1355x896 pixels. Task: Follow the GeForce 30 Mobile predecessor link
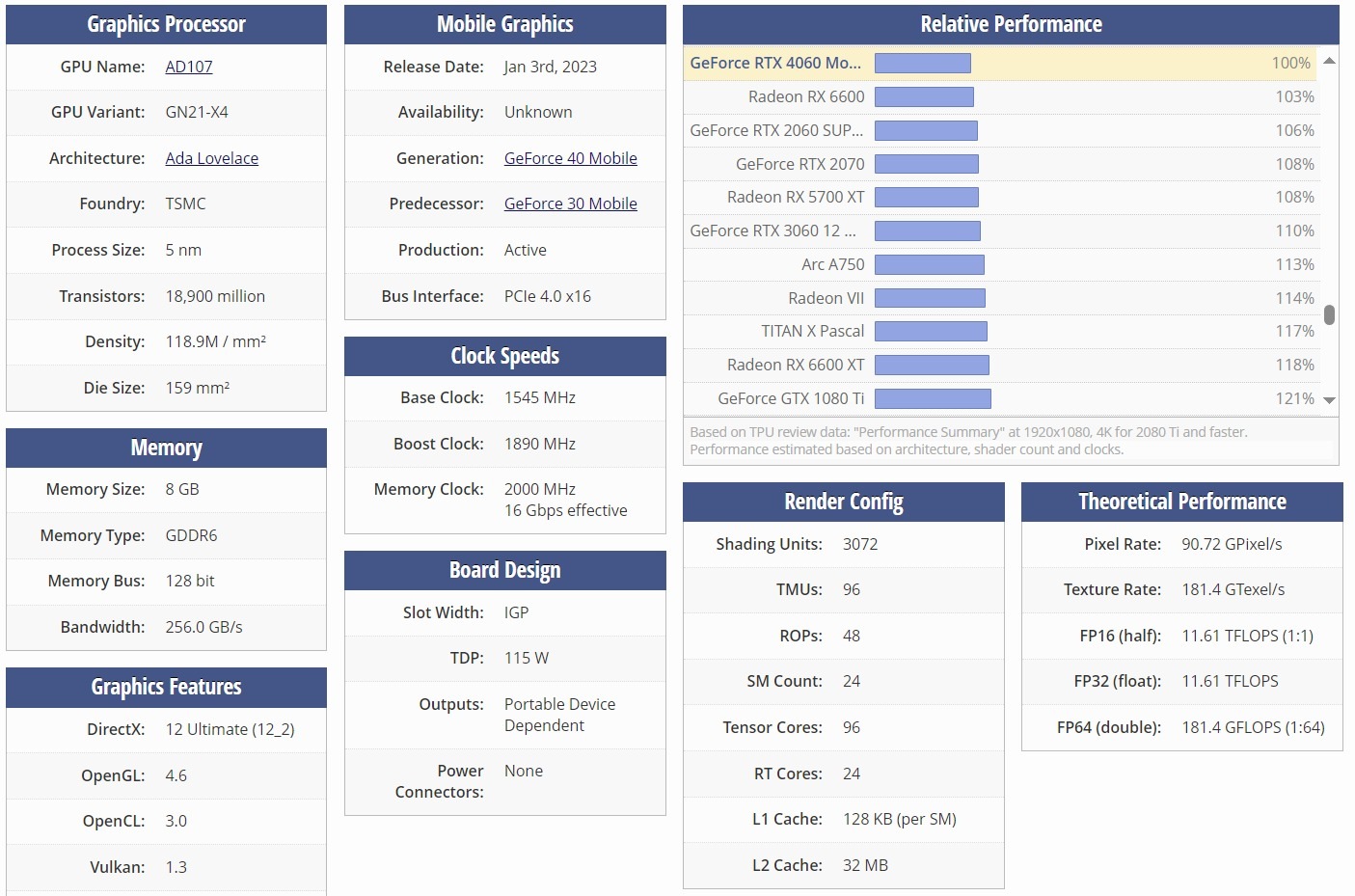point(571,204)
